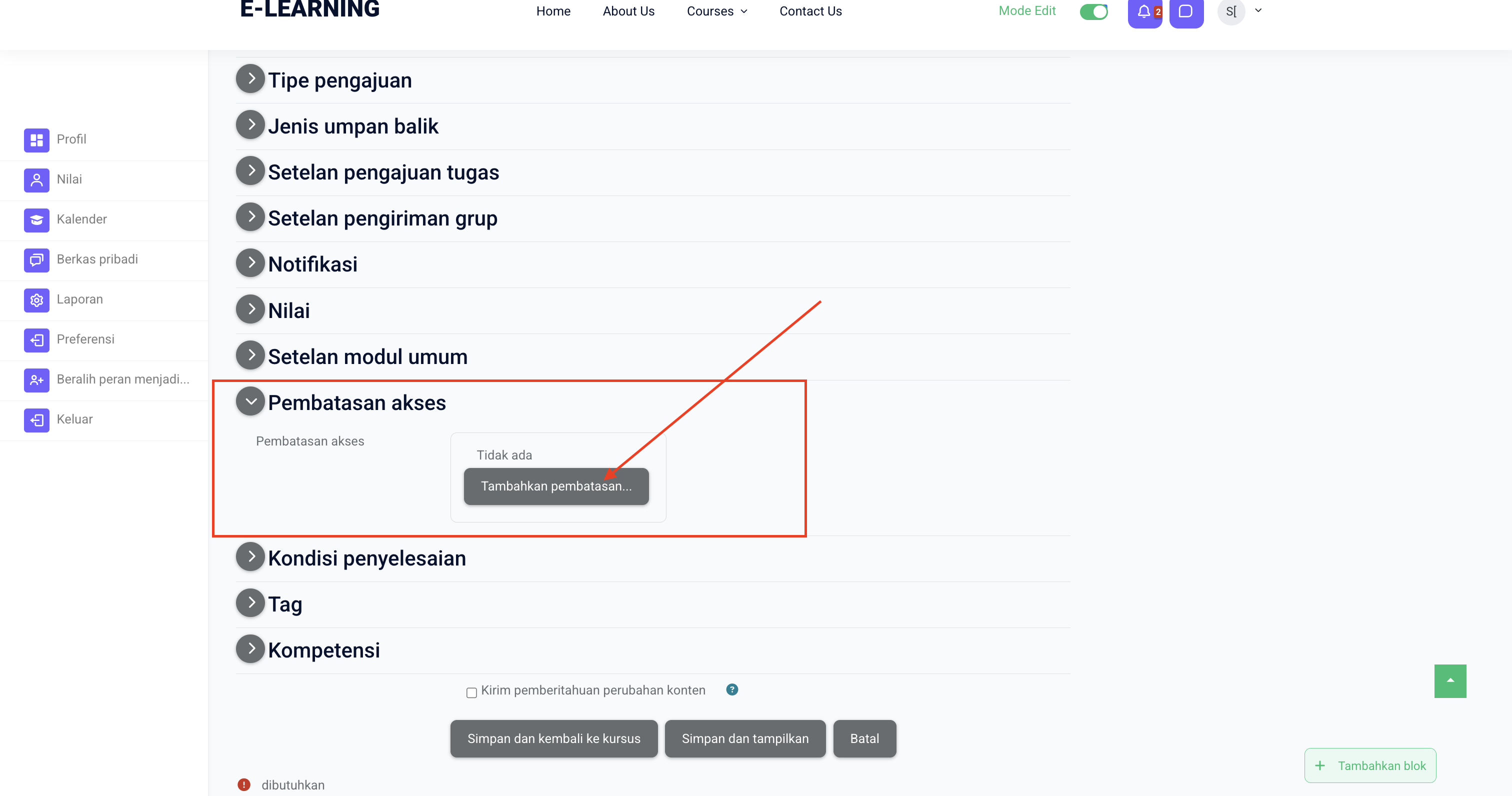
Task: Click the Keluar logout icon
Action: [x=36, y=419]
